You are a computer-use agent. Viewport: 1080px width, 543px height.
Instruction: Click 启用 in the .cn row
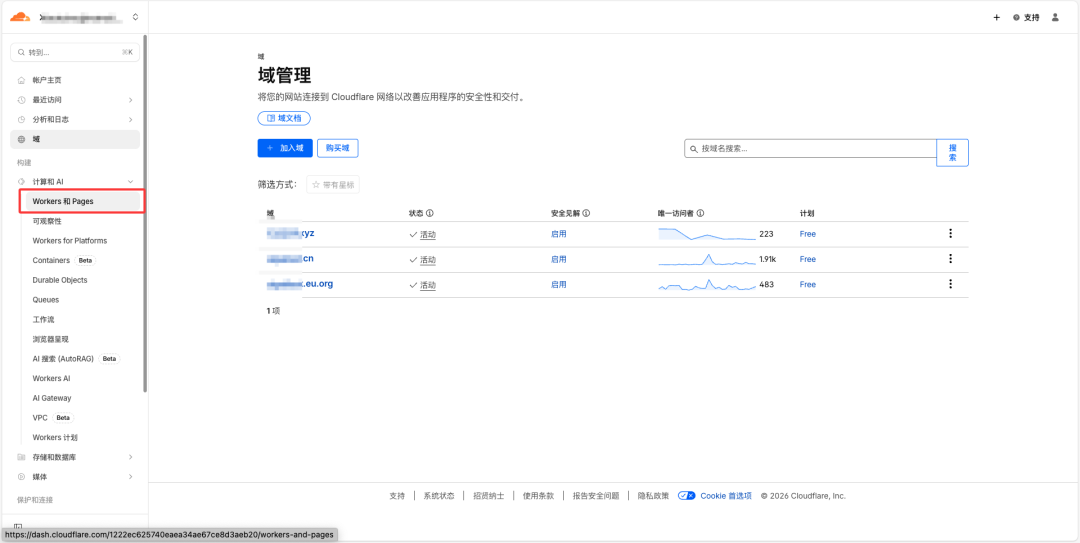click(559, 259)
